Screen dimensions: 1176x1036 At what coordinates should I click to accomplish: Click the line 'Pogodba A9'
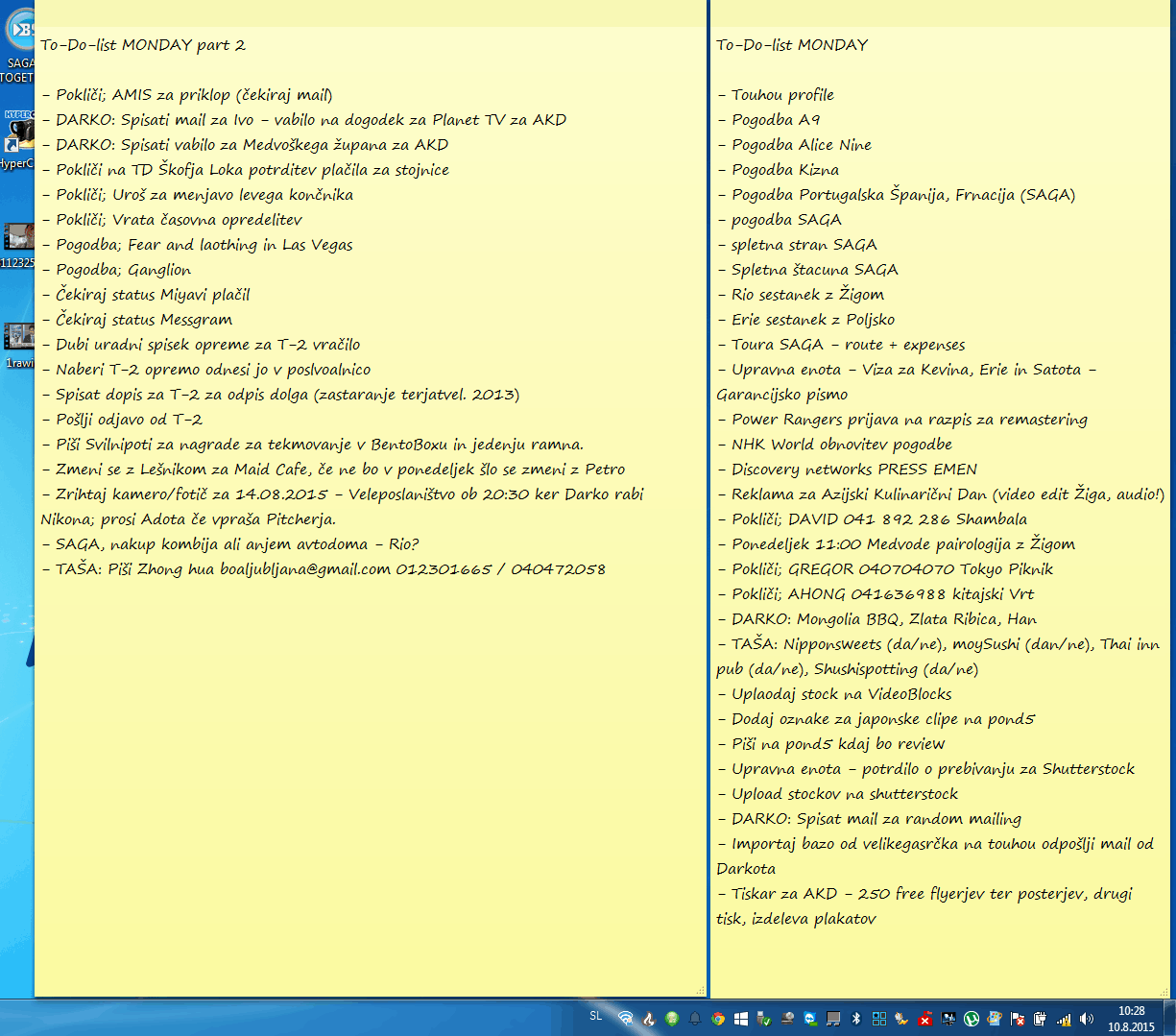pyautogui.click(x=769, y=120)
